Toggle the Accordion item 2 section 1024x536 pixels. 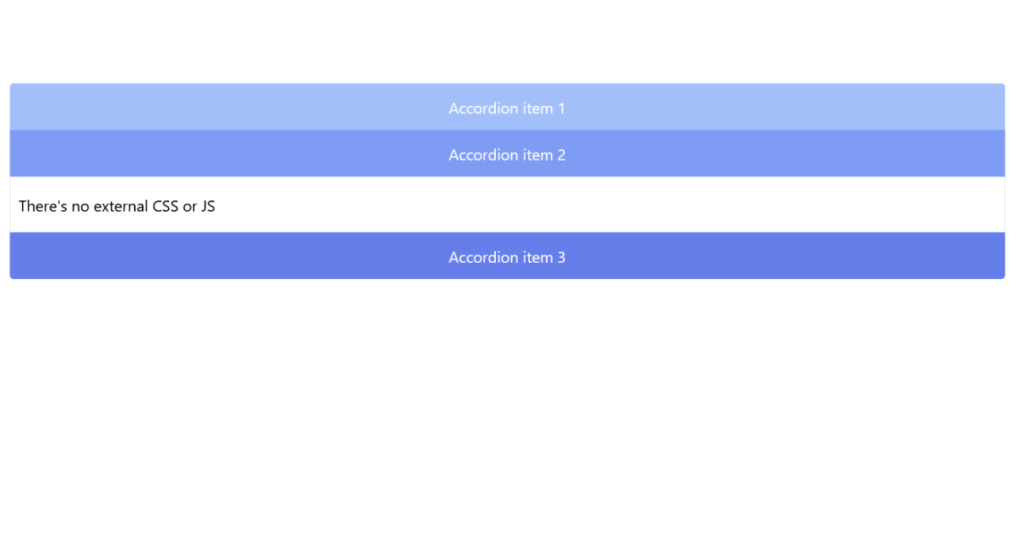click(x=507, y=155)
